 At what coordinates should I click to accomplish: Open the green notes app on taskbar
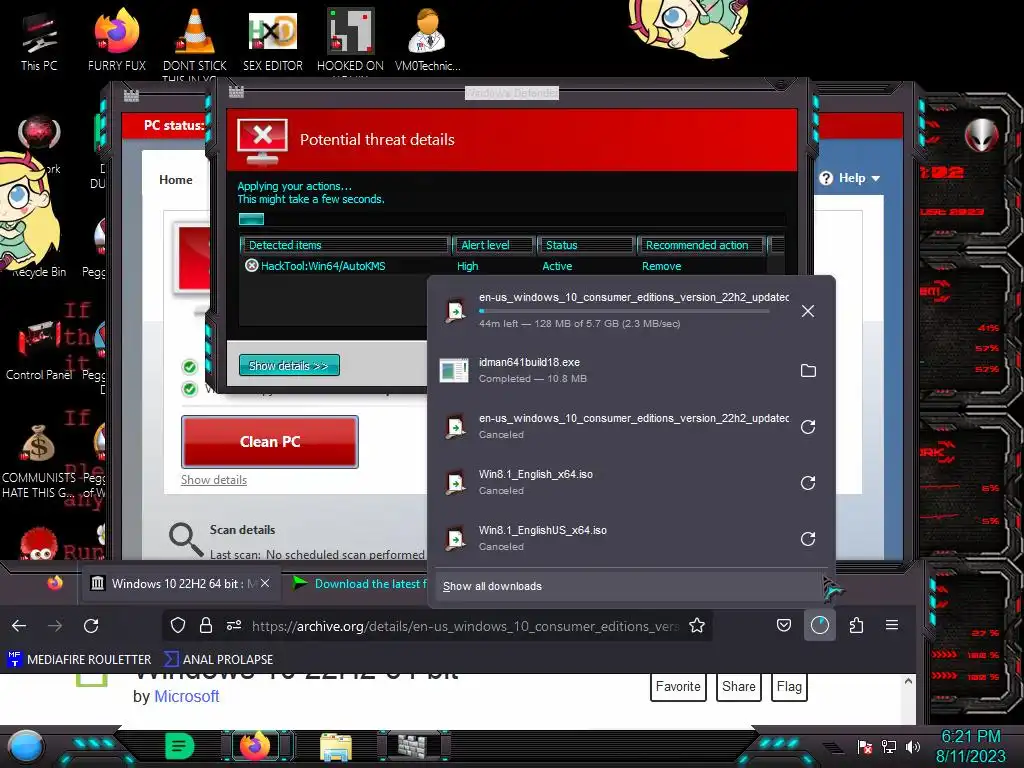click(180, 746)
